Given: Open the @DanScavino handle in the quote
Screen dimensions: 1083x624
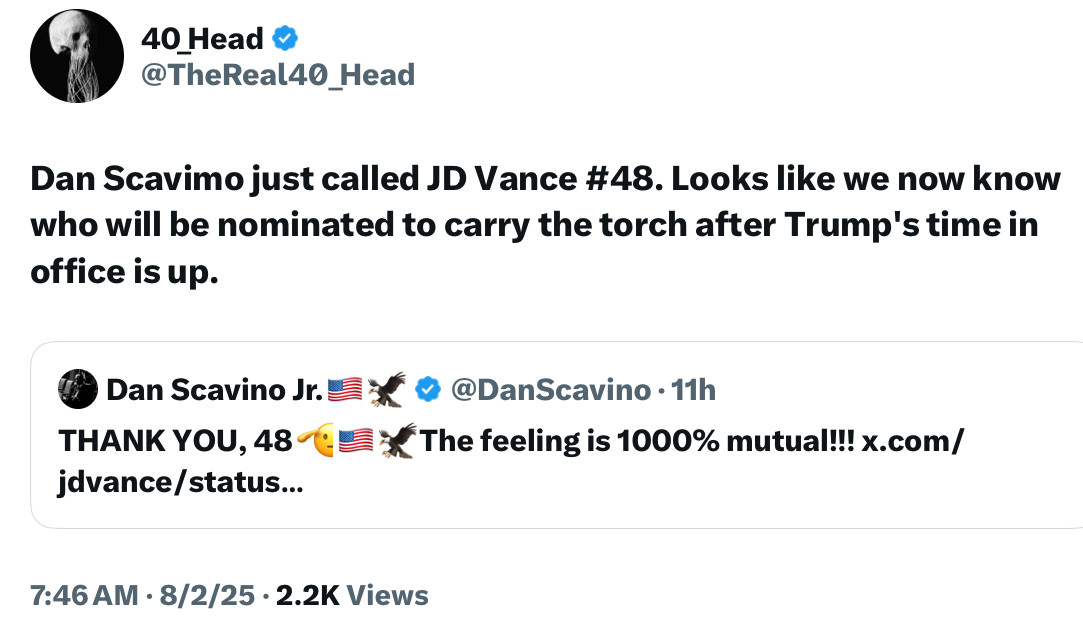Looking at the screenshot, I should pyautogui.click(x=550, y=389).
